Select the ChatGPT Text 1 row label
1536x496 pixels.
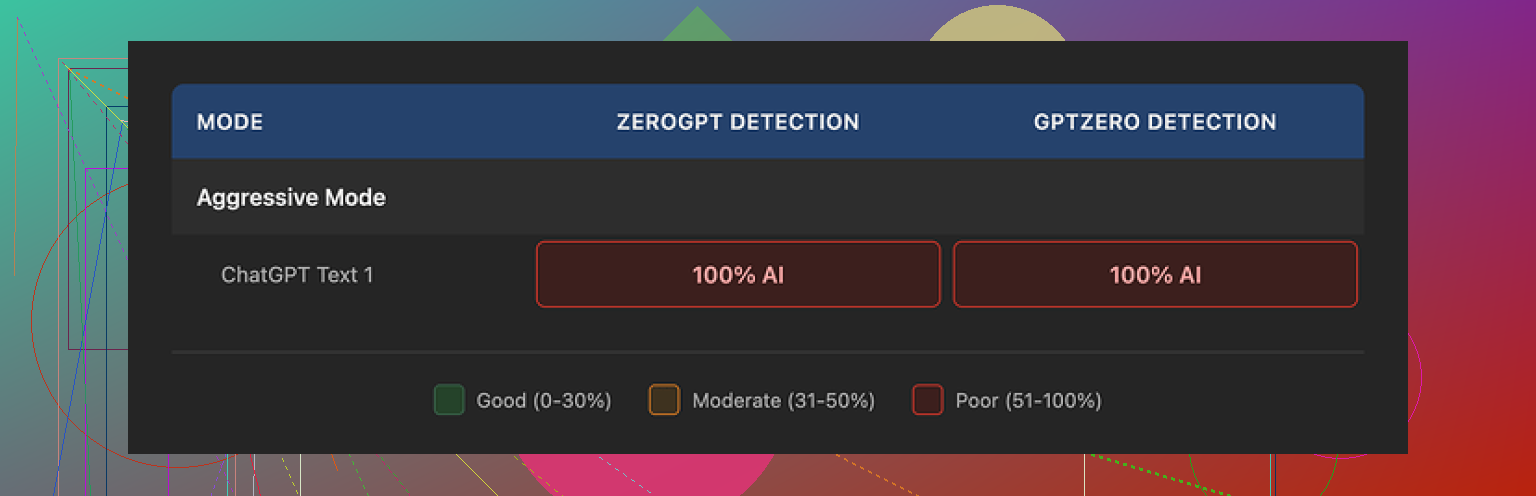tap(297, 274)
